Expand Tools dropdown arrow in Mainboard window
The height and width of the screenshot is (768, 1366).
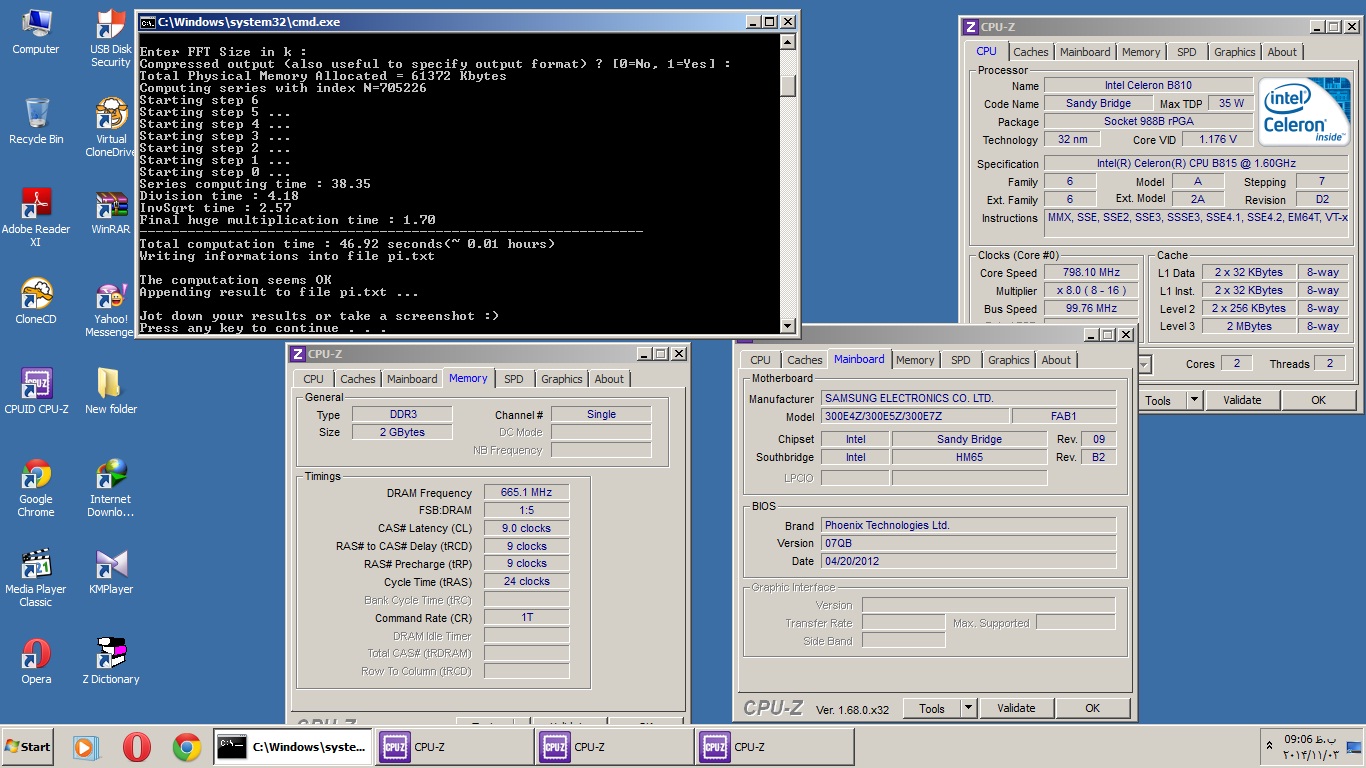pyautogui.click(x=968, y=708)
